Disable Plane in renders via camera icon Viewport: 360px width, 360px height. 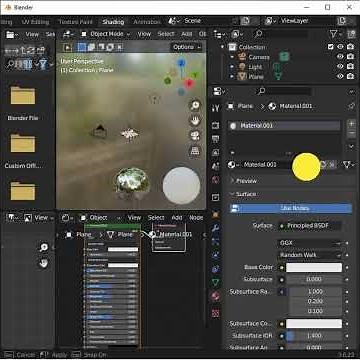click(350, 76)
